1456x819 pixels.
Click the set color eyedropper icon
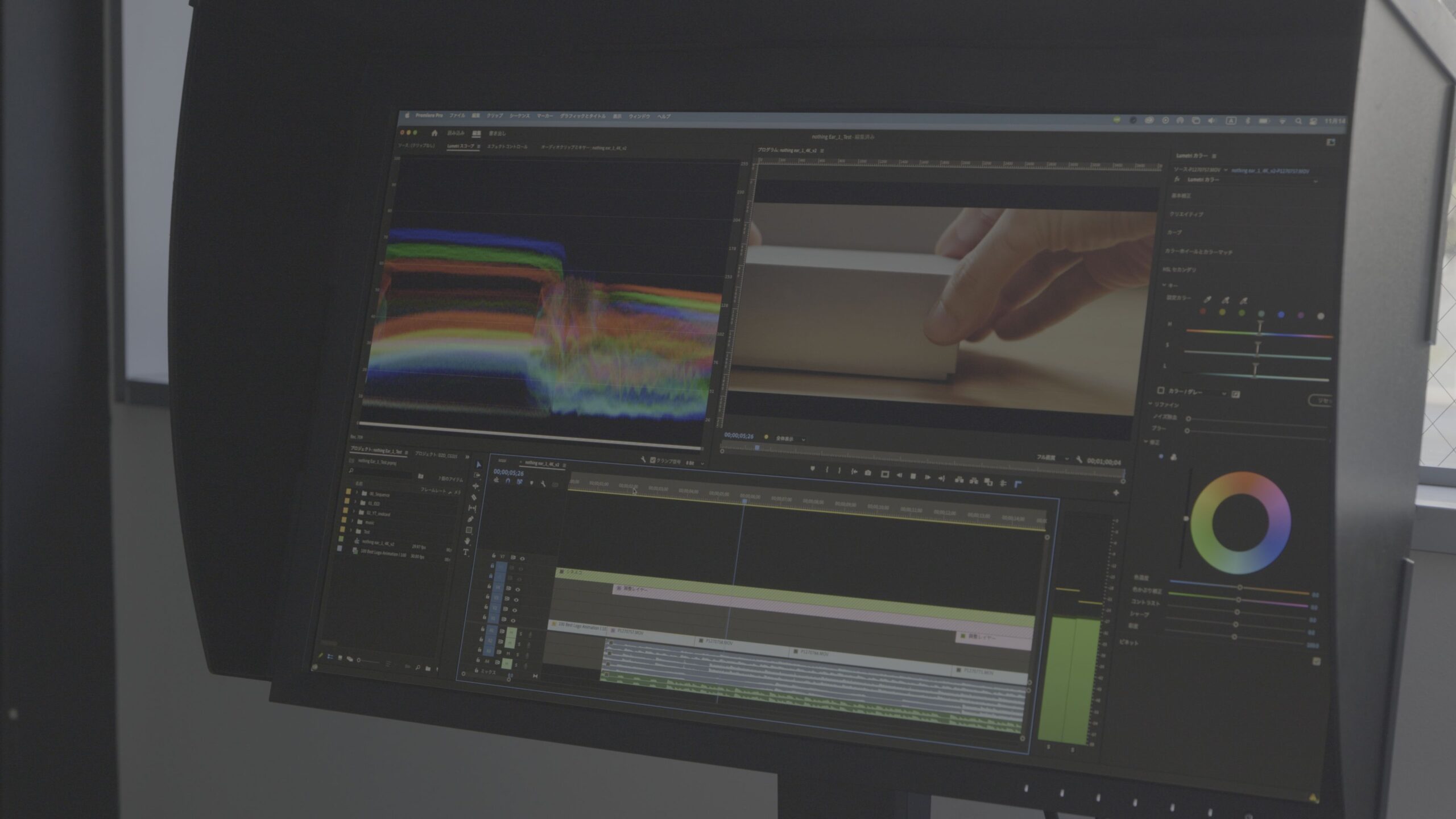pyautogui.click(x=1208, y=299)
